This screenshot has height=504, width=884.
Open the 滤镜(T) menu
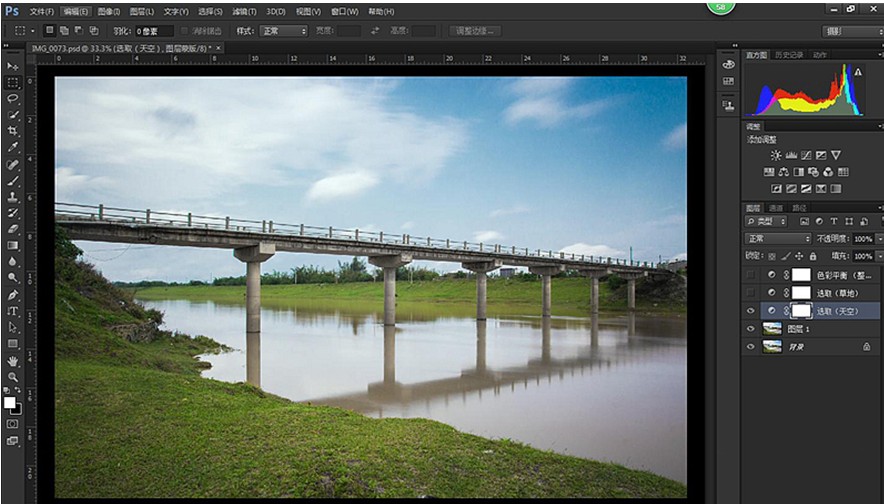[x=244, y=11]
